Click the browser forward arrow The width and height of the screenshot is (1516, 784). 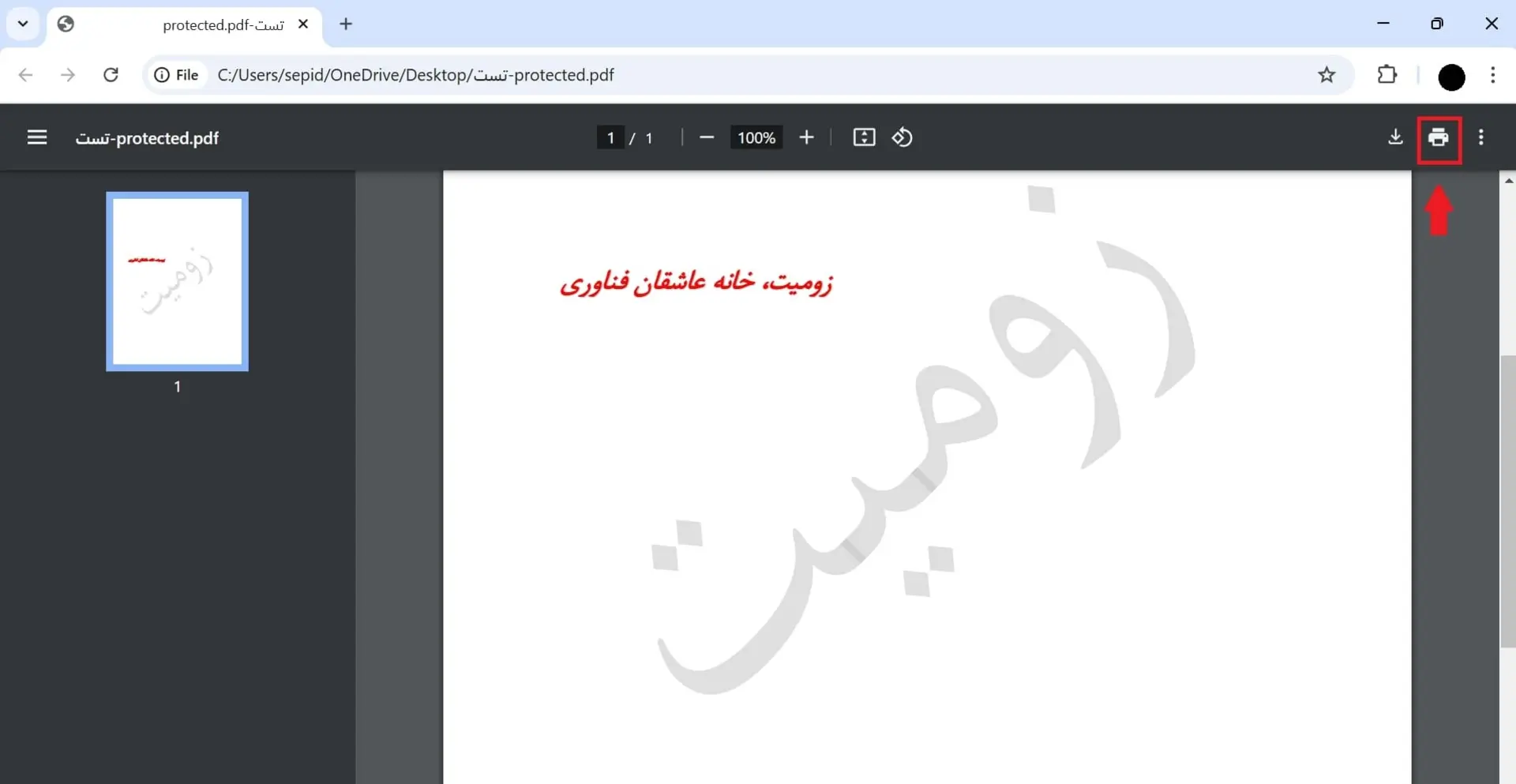coord(68,75)
